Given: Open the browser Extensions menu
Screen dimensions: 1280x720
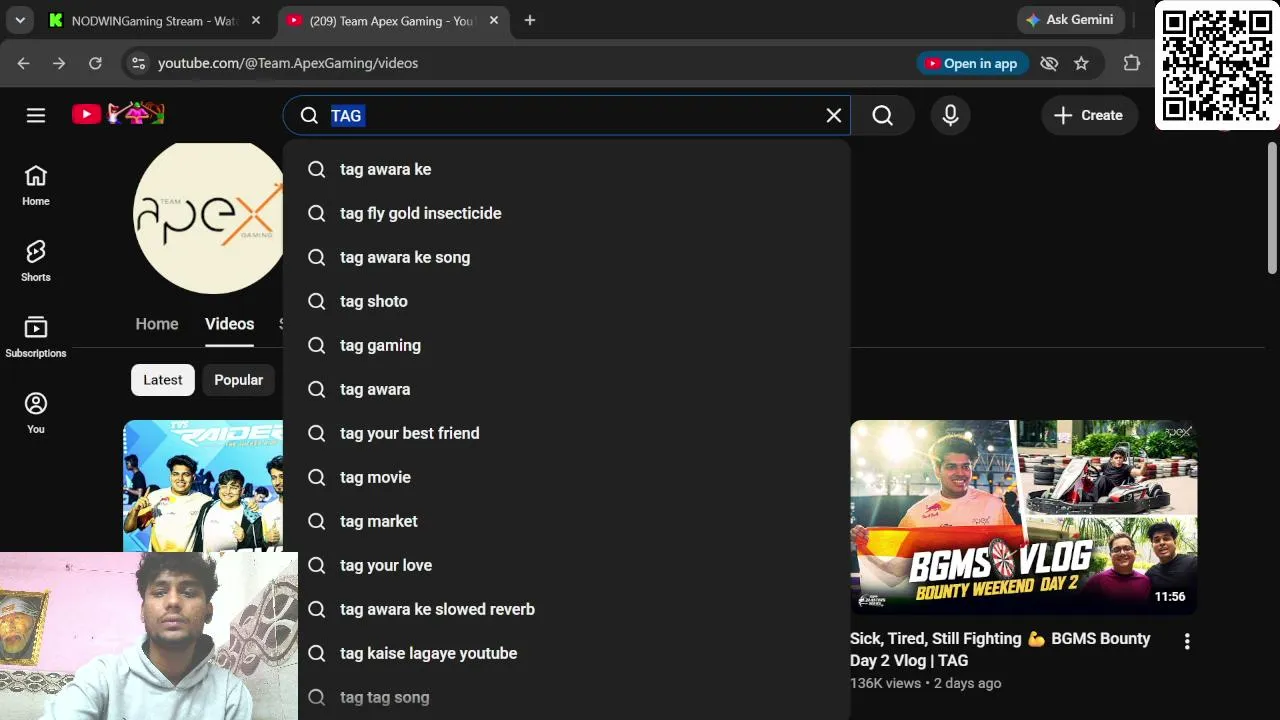Looking at the screenshot, I should [x=1132, y=63].
